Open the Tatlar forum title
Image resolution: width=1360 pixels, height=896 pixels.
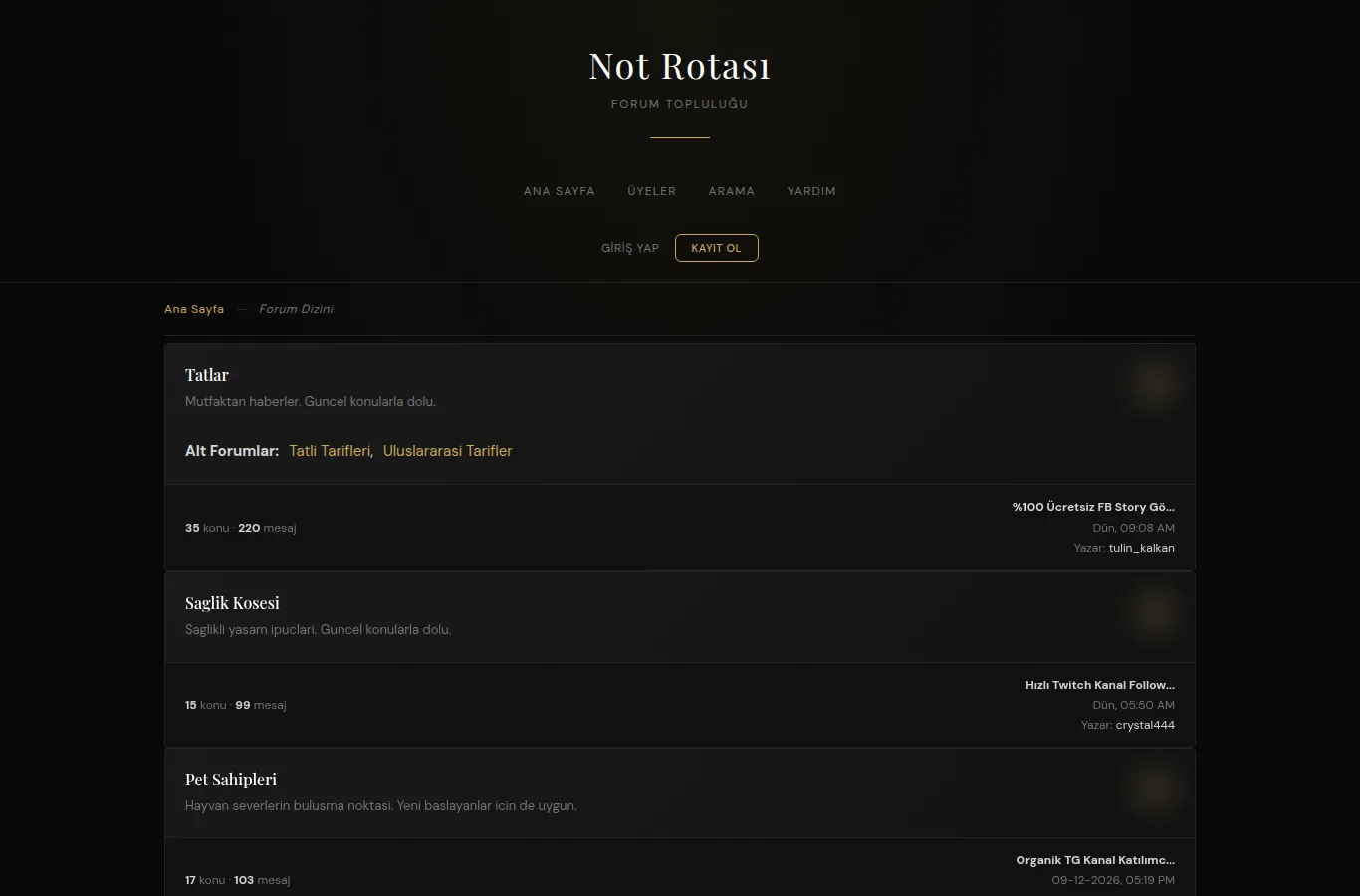pyautogui.click(x=207, y=375)
